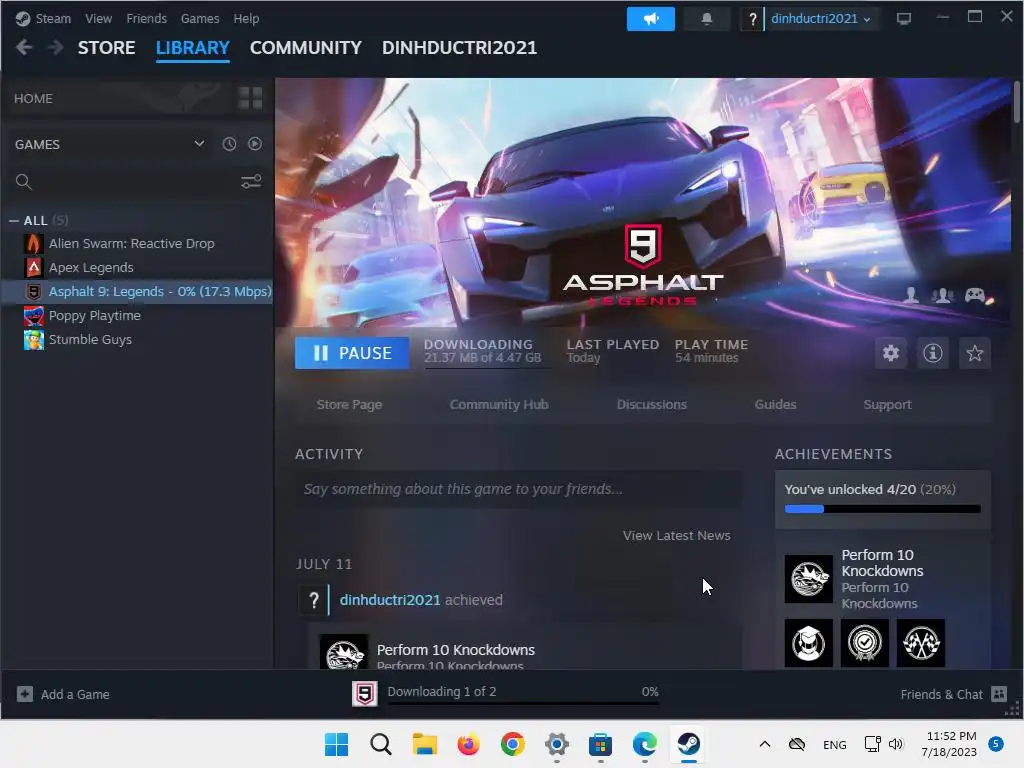The height and width of the screenshot is (768, 1024).
Task: Click the achievements progress bar
Action: pyautogui.click(x=882, y=509)
